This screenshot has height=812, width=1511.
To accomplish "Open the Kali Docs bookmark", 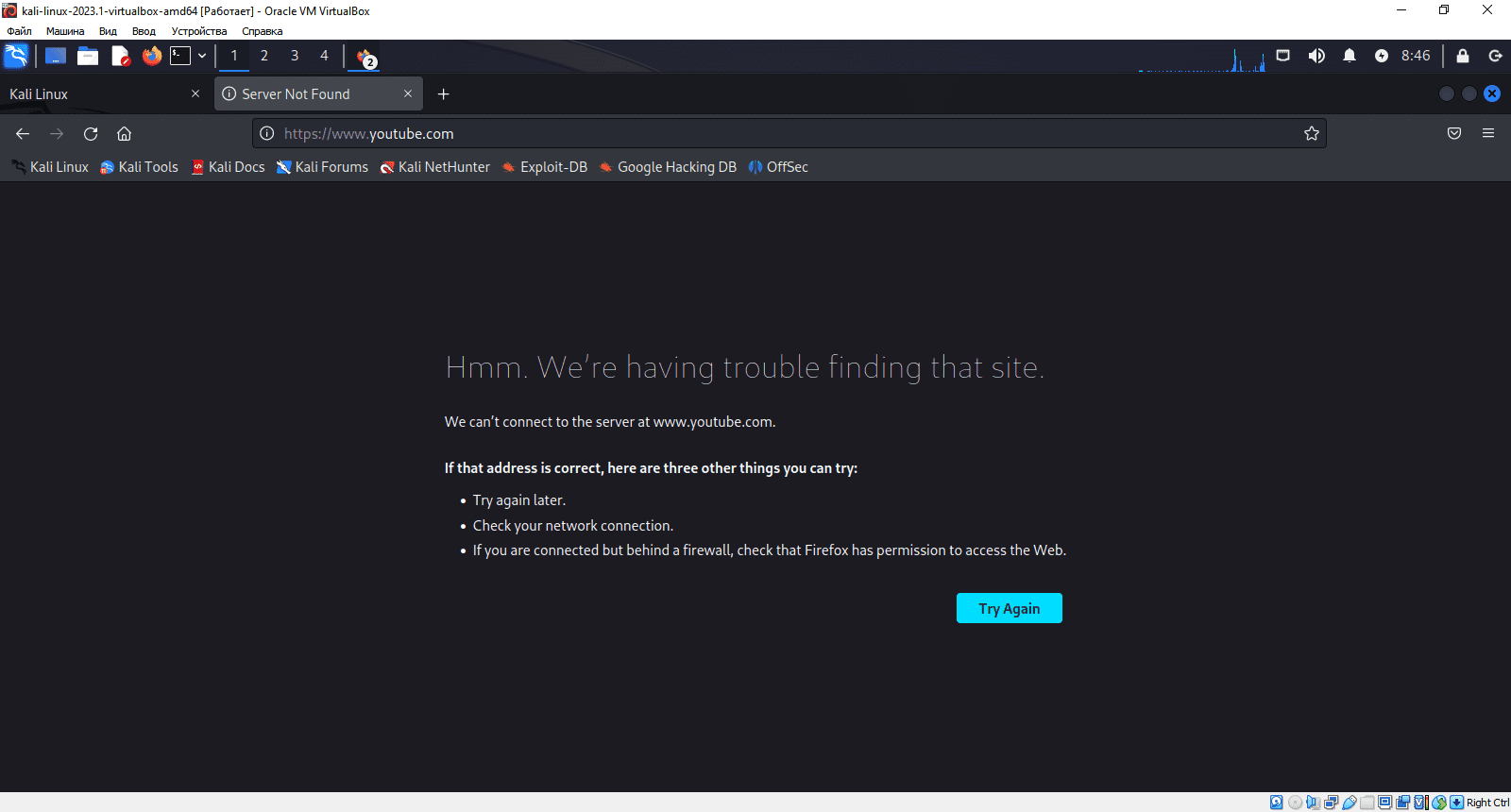I will click(x=228, y=167).
